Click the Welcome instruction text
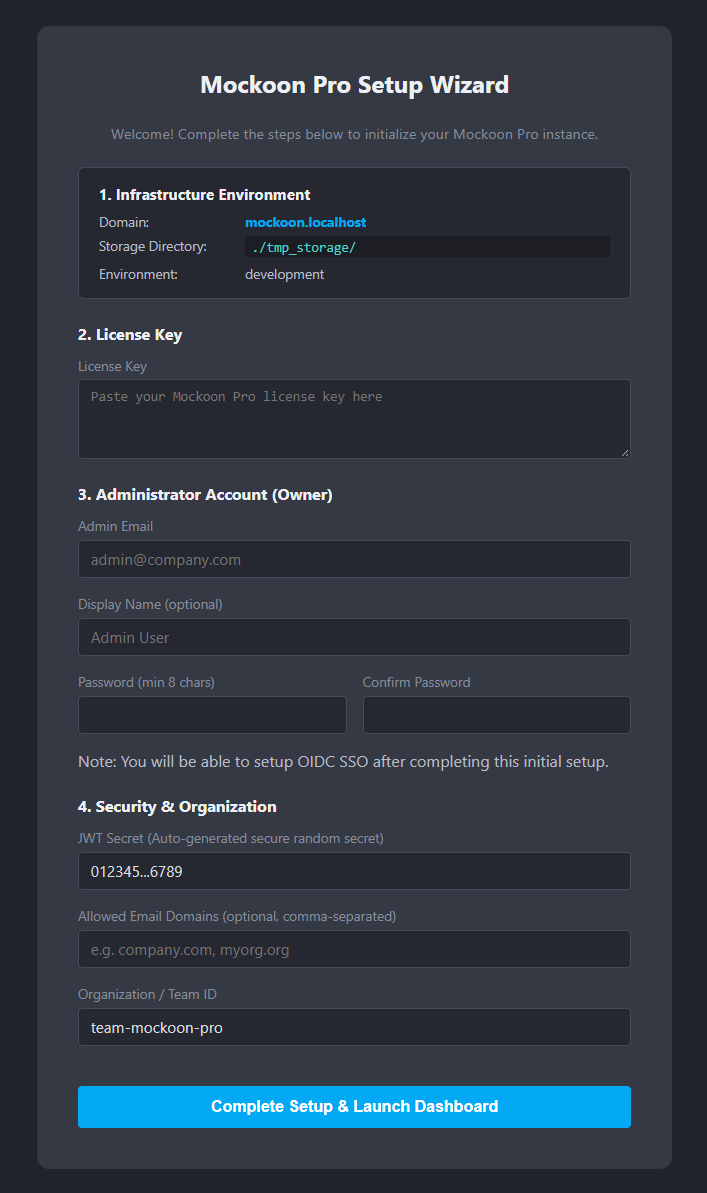 354,134
